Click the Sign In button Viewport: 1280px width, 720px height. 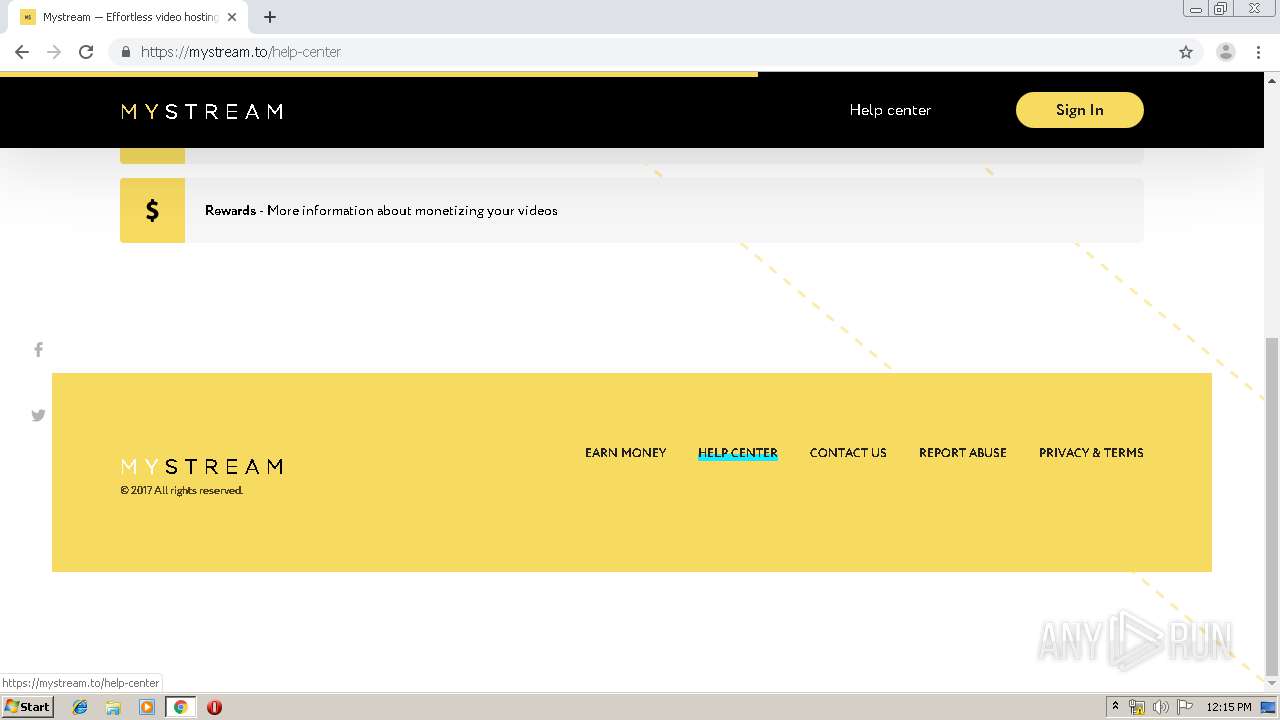1079,110
